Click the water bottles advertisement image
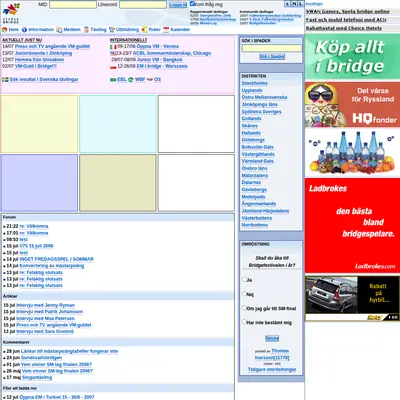400x400 pixels. tap(352, 152)
